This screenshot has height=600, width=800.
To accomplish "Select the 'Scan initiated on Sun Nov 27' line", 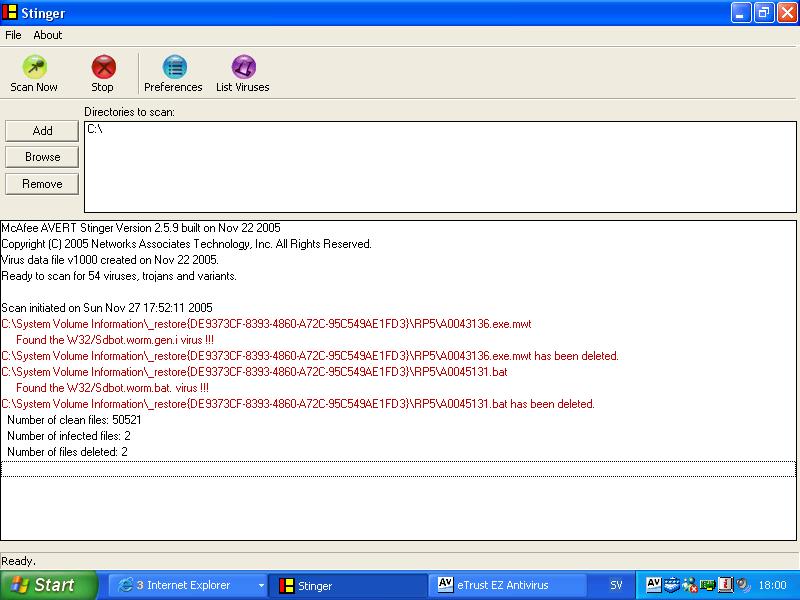I will click(x=107, y=308).
